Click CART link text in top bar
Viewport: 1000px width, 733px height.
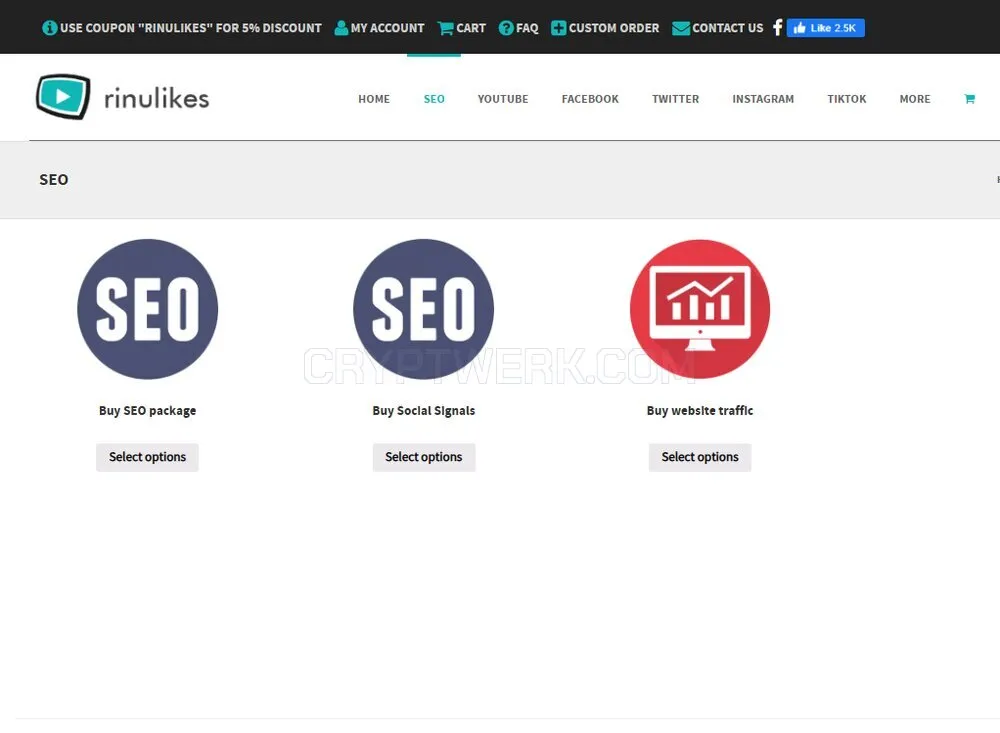(x=471, y=28)
